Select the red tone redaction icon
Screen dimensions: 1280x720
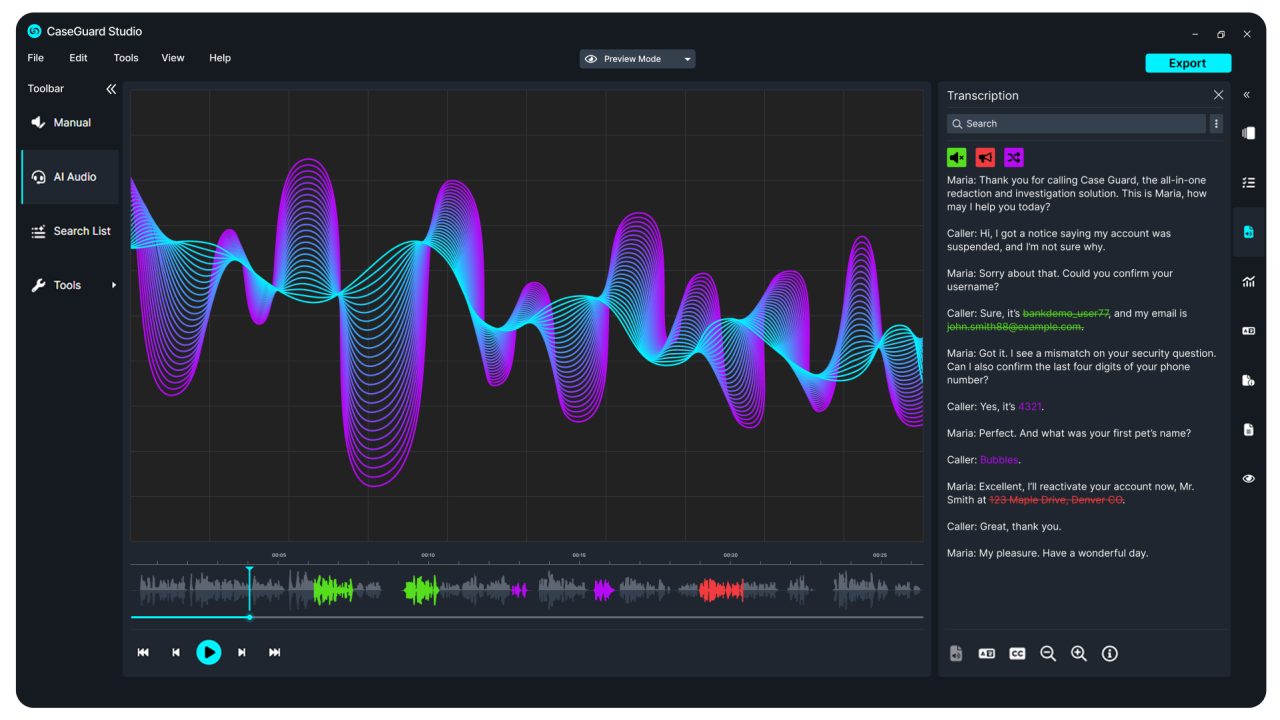(x=985, y=157)
